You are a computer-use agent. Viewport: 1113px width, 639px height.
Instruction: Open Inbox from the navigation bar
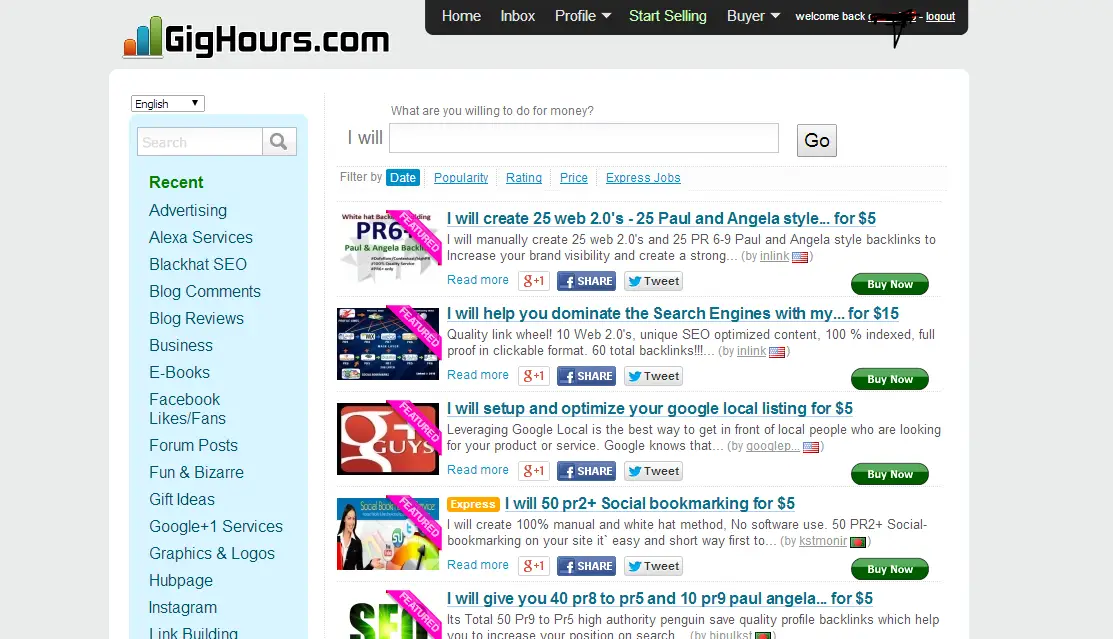(517, 16)
